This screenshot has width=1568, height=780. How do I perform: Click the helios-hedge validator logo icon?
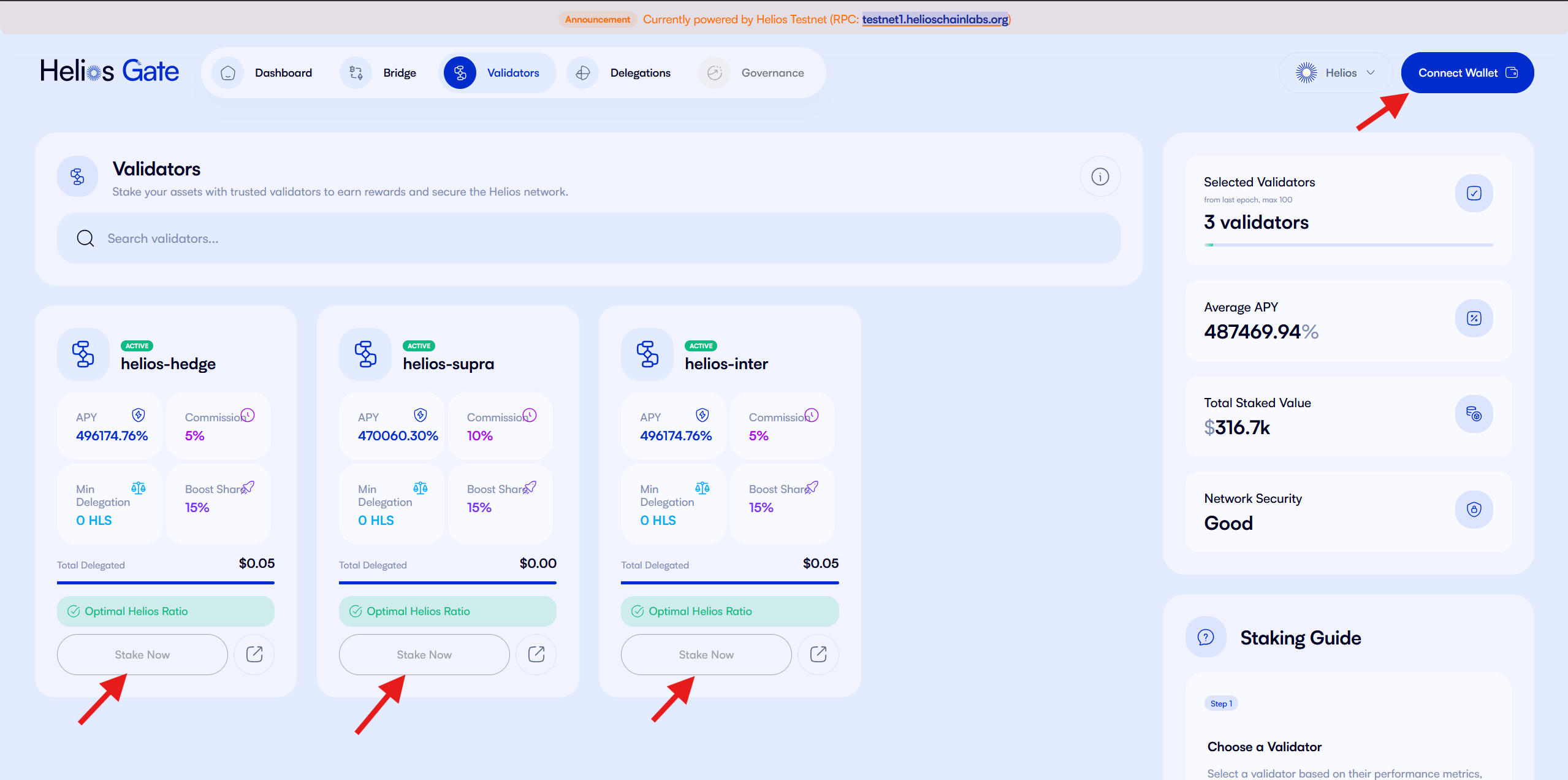click(x=83, y=354)
